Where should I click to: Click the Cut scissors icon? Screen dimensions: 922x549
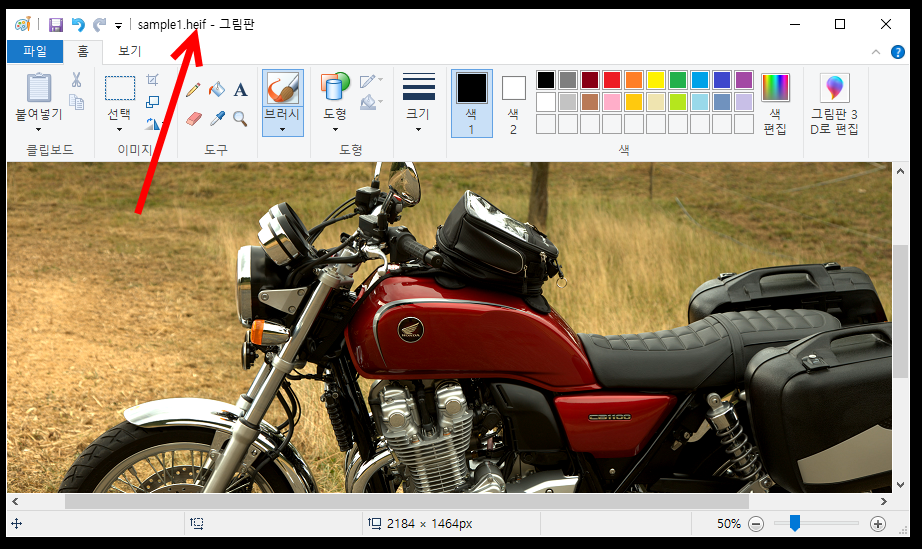coord(76,80)
